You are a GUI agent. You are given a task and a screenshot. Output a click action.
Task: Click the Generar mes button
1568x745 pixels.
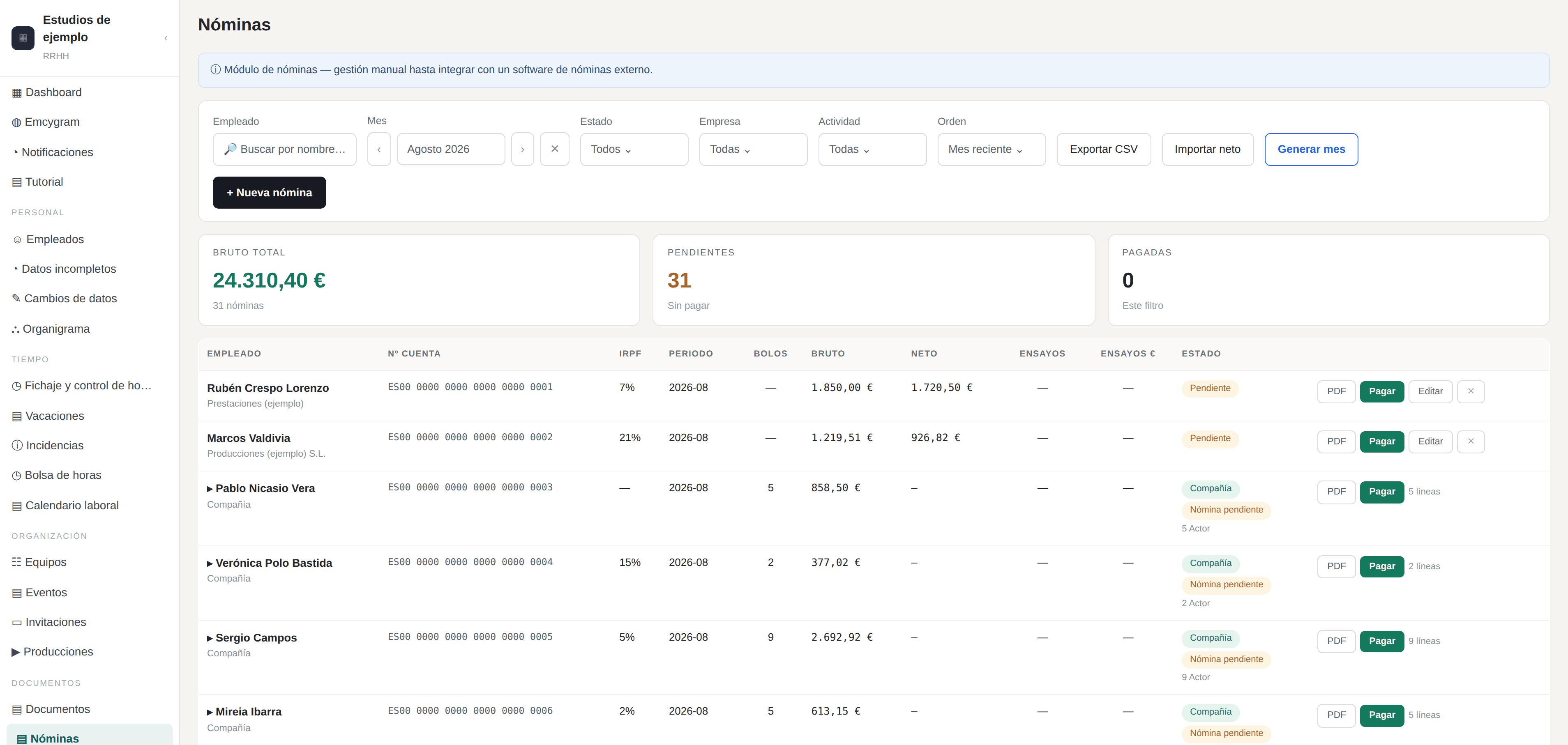(x=1311, y=149)
